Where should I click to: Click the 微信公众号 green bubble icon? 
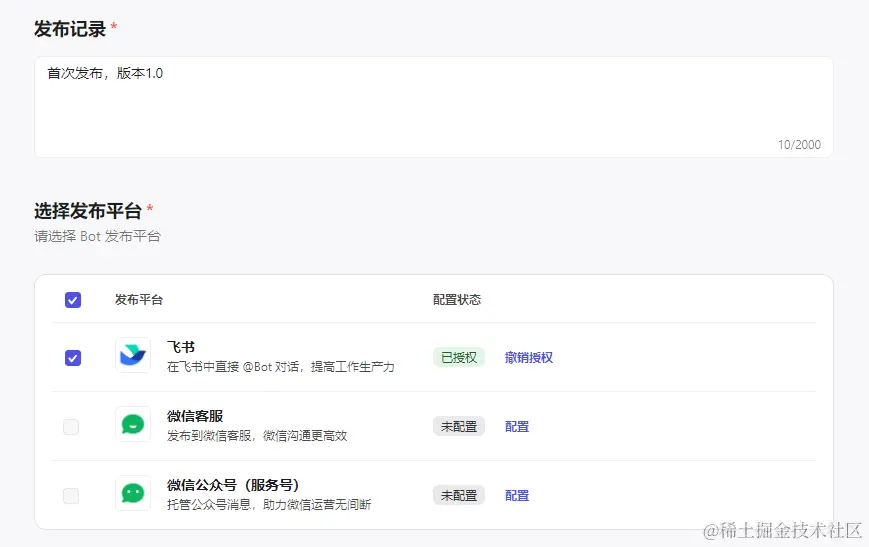coord(133,493)
